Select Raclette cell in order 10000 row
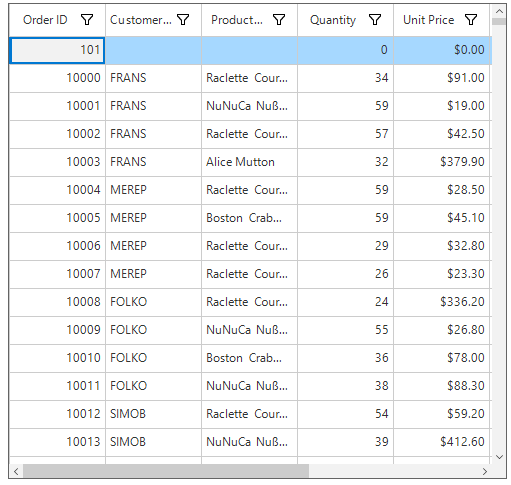This screenshot has height=485, width=511. 249,78
